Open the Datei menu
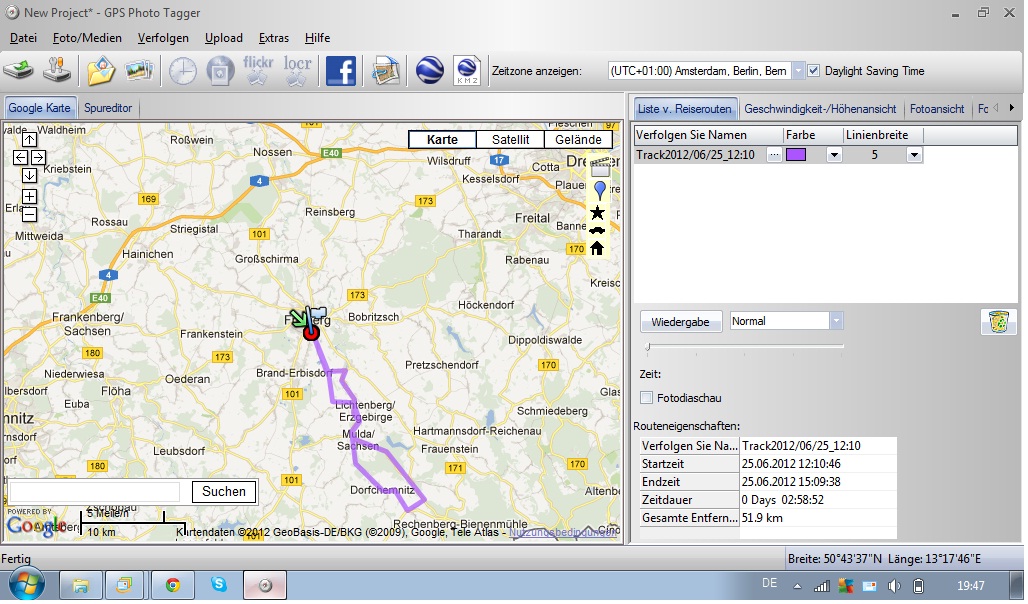The width and height of the screenshot is (1028, 604). coord(24,38)
